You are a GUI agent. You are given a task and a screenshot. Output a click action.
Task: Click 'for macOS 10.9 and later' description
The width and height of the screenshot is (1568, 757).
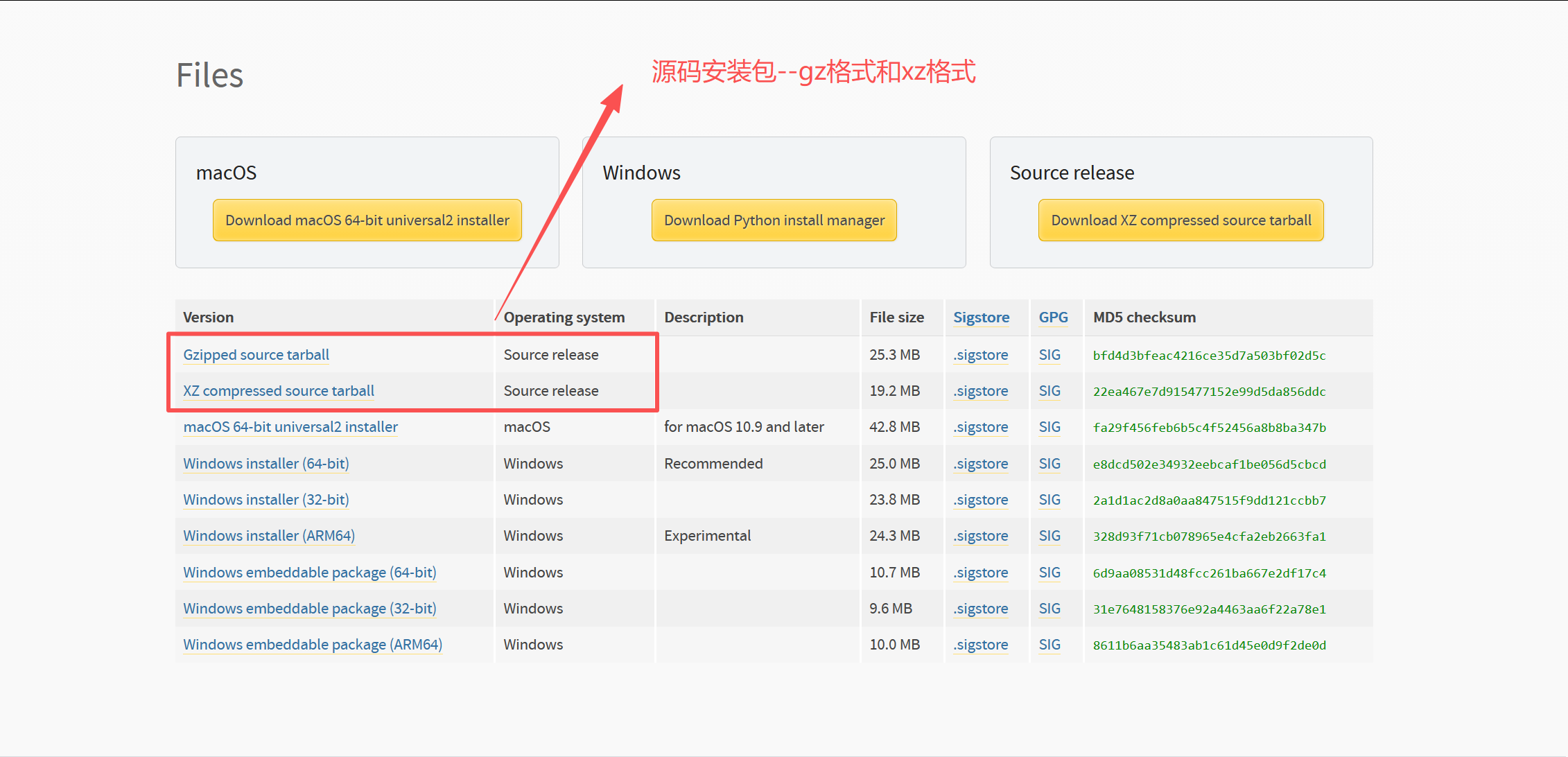coord(744,427)
